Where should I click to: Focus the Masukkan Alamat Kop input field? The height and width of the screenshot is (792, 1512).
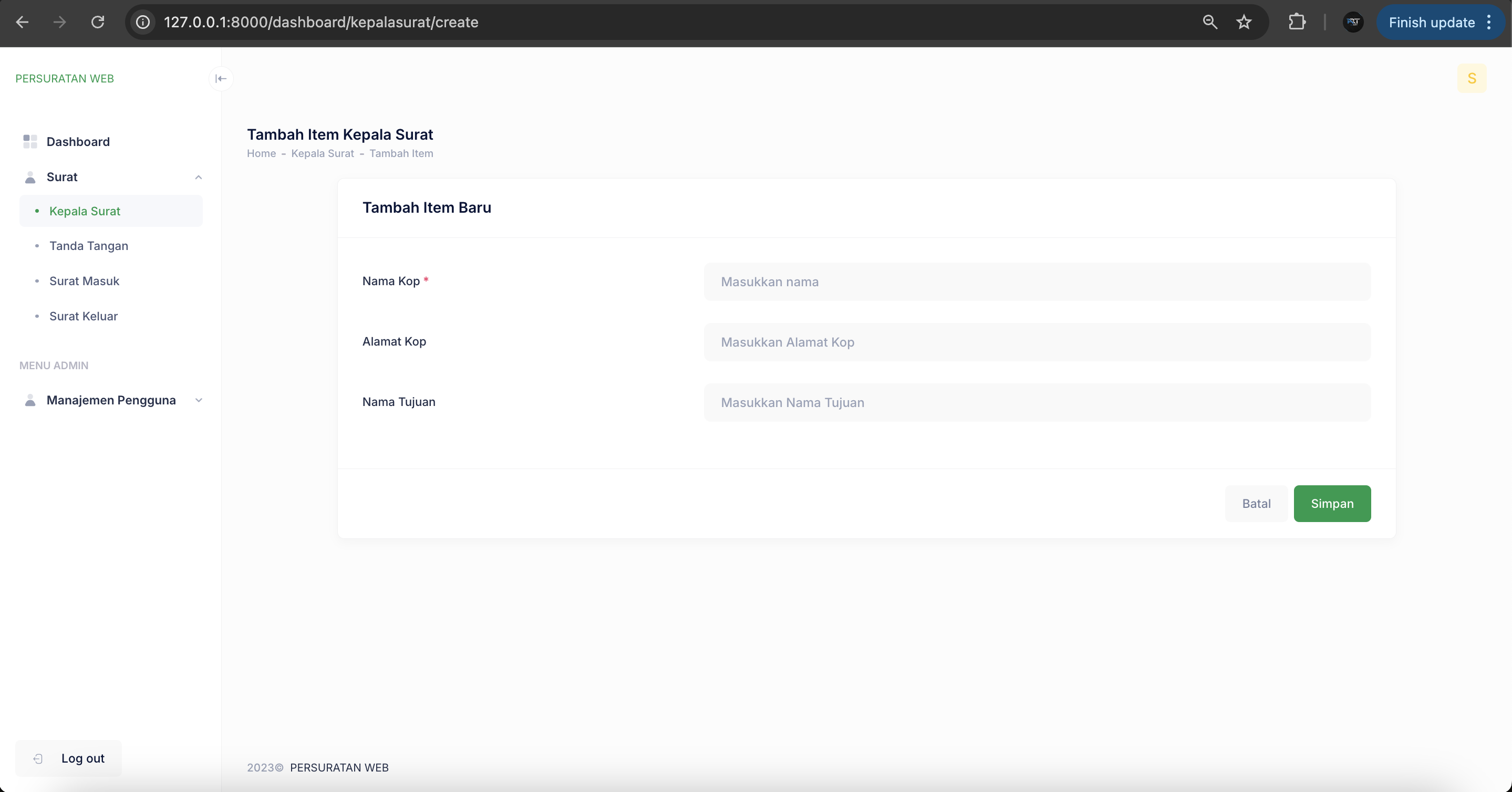click(x=1037, y=342)
